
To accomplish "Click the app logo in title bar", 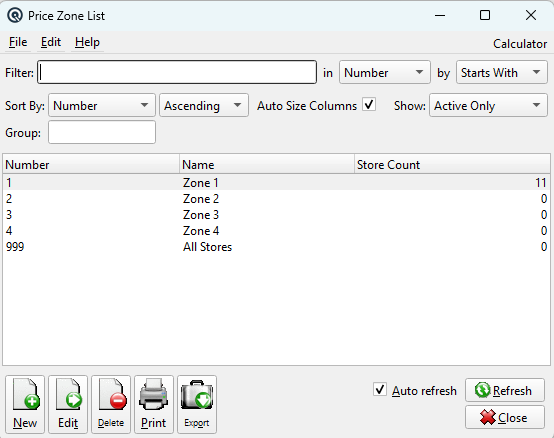I will (x=15, y=16).
